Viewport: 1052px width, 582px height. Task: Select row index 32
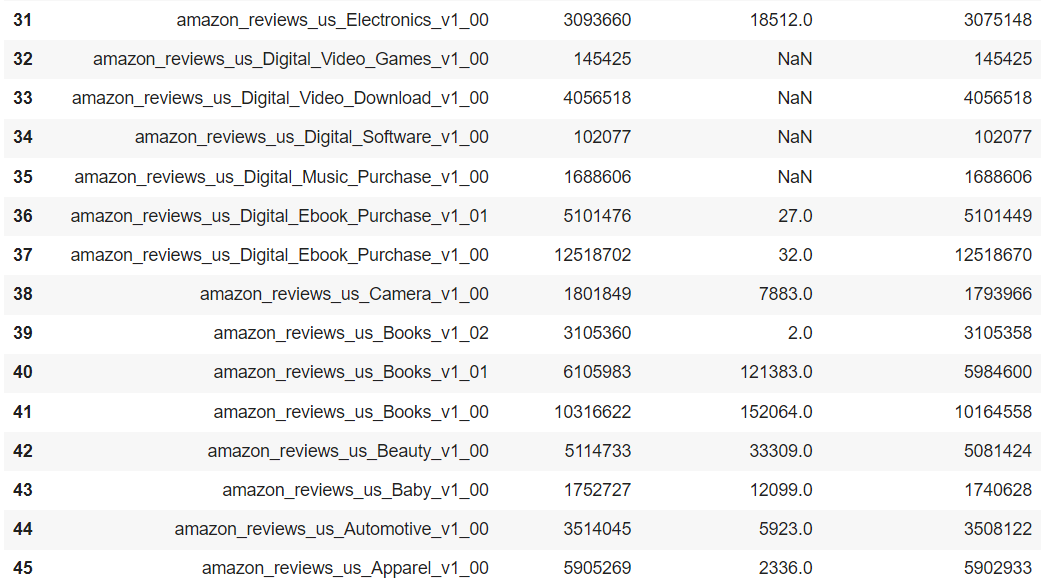(23, 59)
